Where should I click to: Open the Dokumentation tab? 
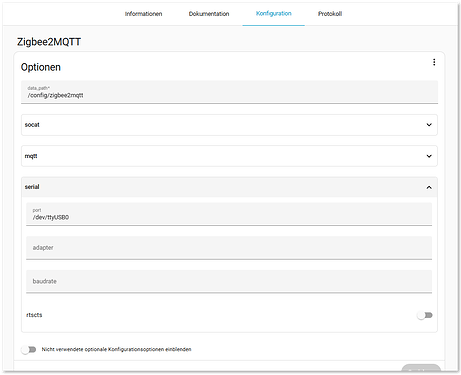209,14
